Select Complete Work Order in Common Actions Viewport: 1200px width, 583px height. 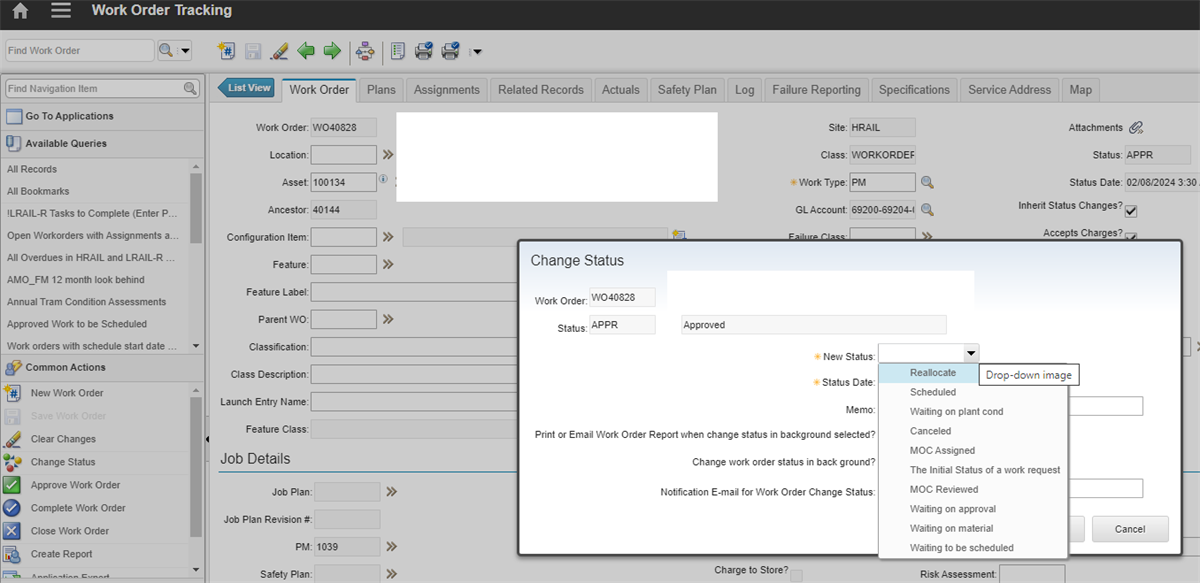pos(80,507)
